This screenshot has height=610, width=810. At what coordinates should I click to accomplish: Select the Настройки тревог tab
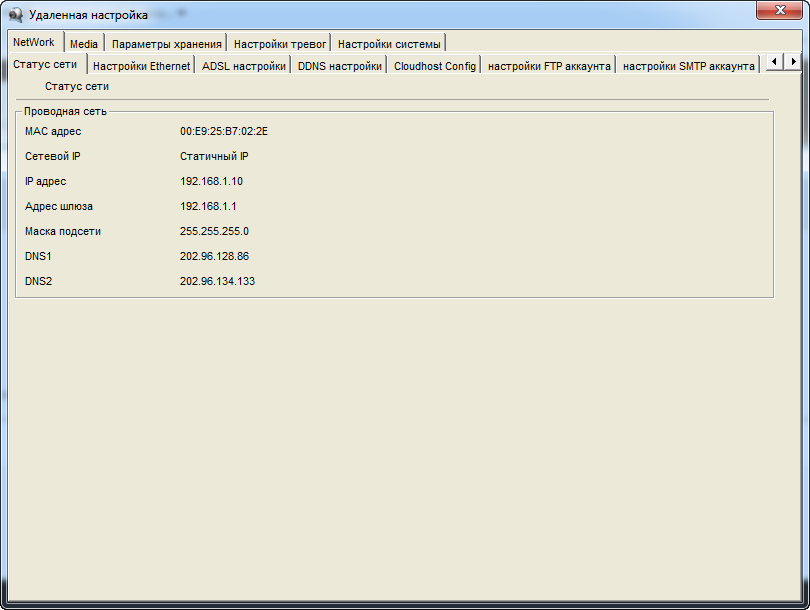279,44
